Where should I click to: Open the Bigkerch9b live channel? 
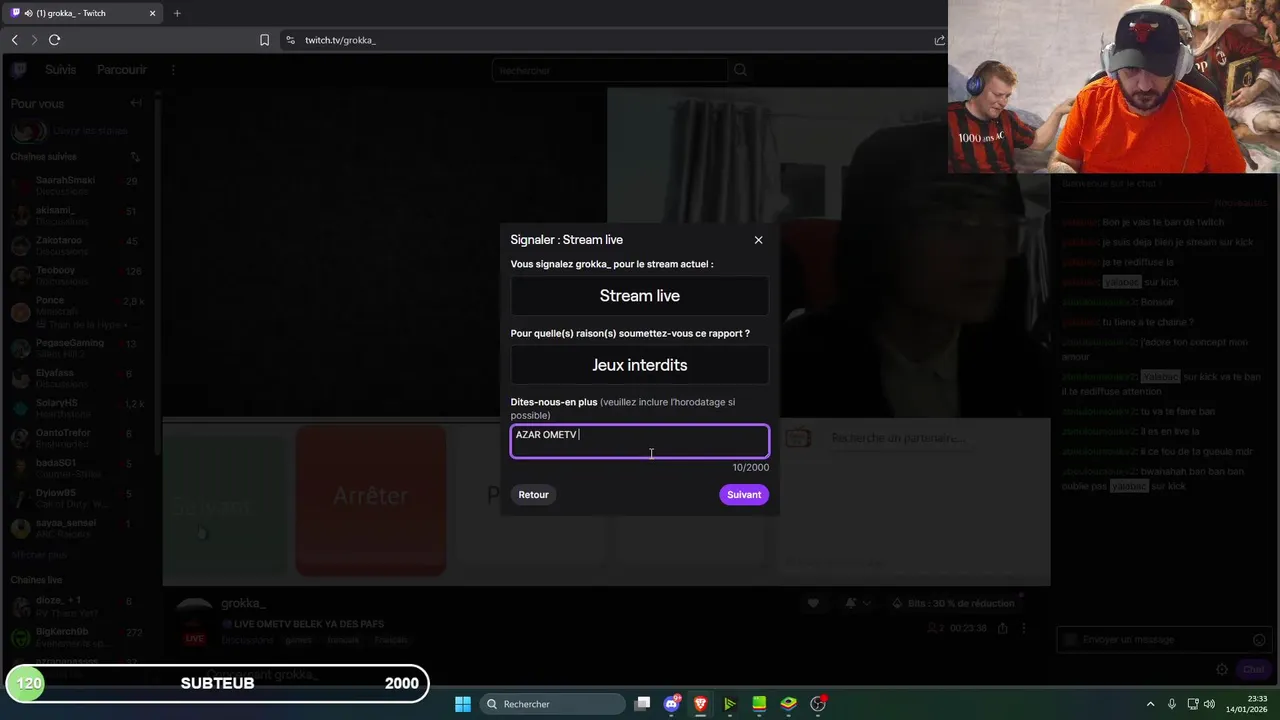(x=78, y=637)
